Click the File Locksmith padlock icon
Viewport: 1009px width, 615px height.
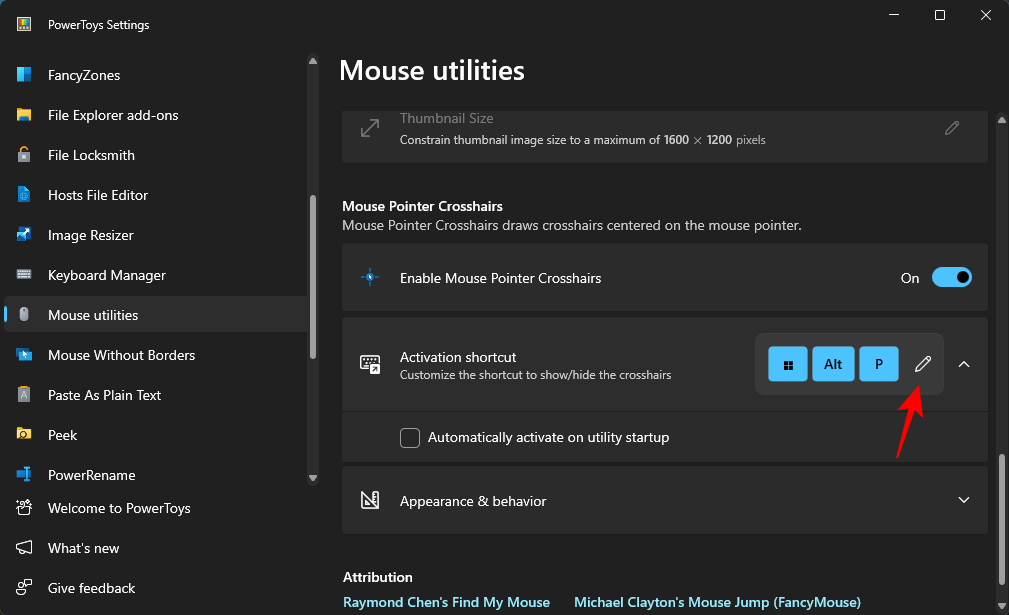click(24, 154)
